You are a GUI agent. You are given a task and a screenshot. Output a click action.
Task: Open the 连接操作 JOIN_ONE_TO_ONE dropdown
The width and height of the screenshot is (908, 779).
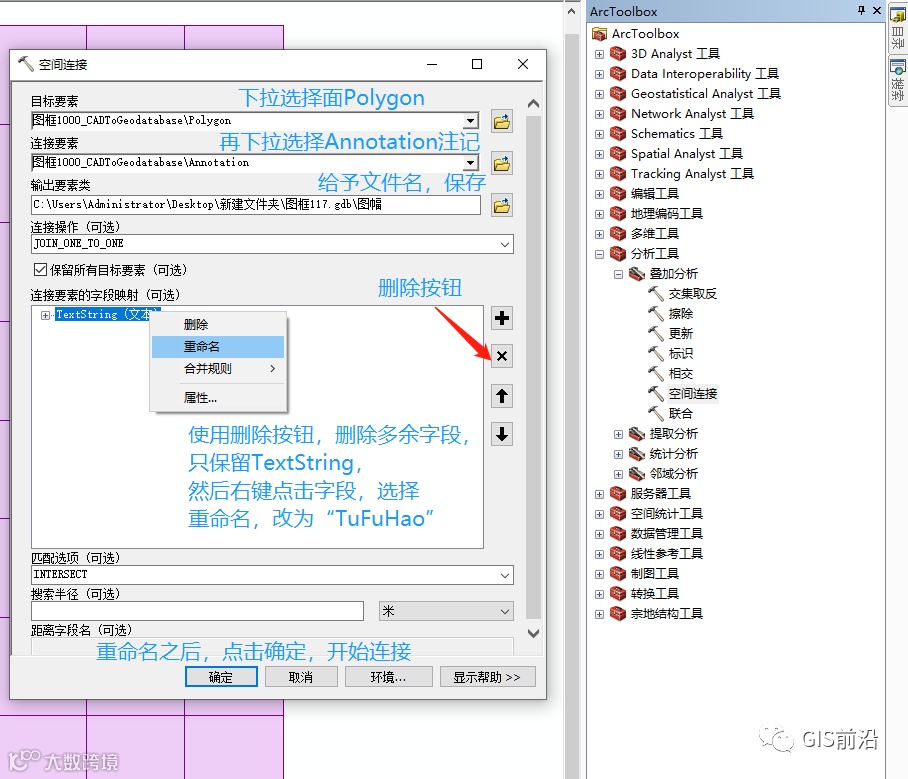click(505, 244)
